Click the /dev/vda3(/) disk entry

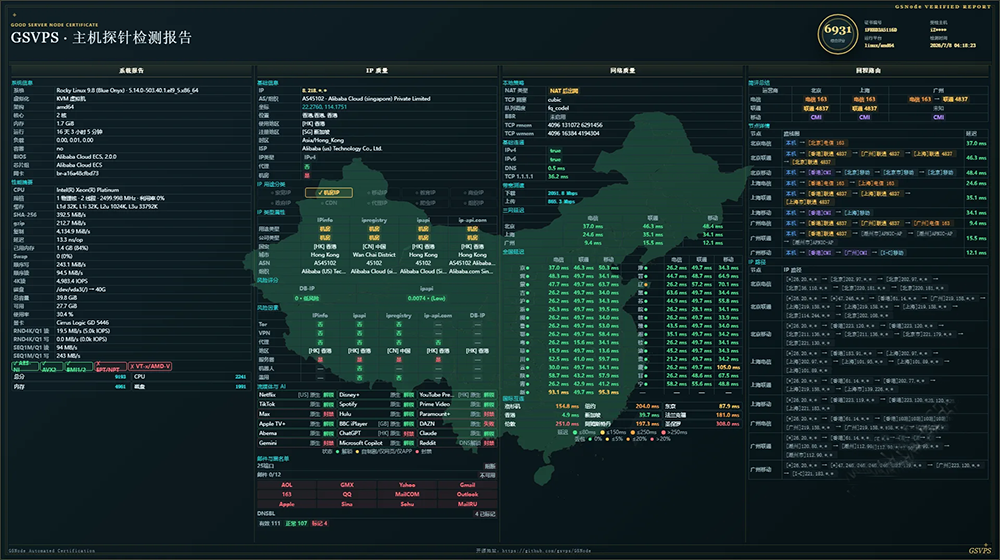pyautogui.click(x=81, y=289)
